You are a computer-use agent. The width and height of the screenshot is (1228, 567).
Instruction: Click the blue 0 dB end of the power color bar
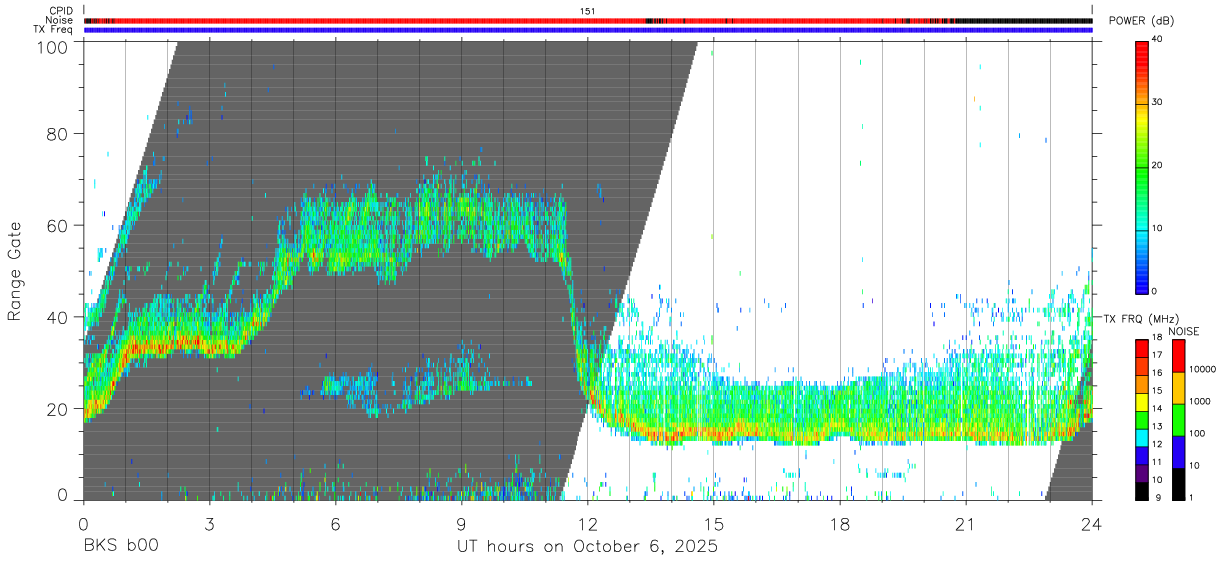click(1142, 287)
